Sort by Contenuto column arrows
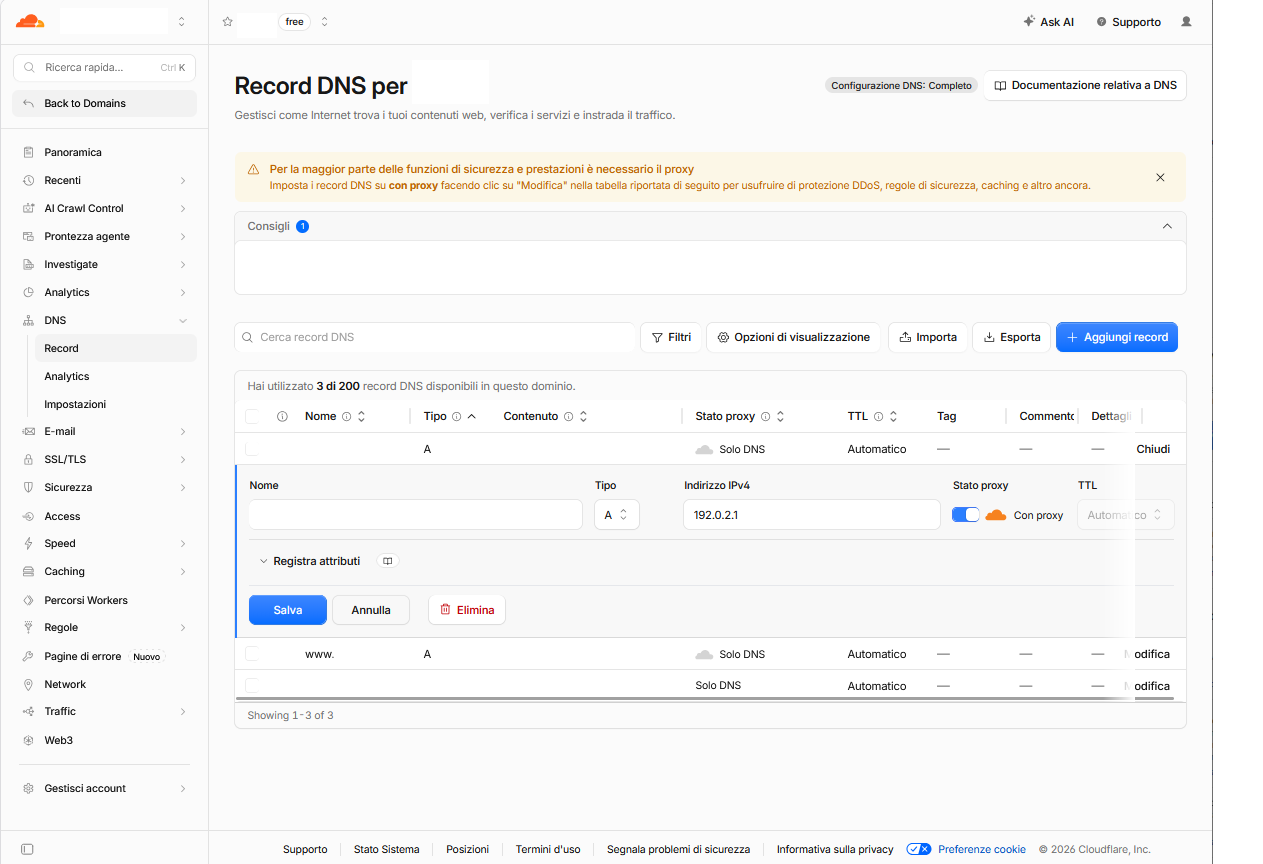This screenshot has height=864, width=1263. point(583,416)
